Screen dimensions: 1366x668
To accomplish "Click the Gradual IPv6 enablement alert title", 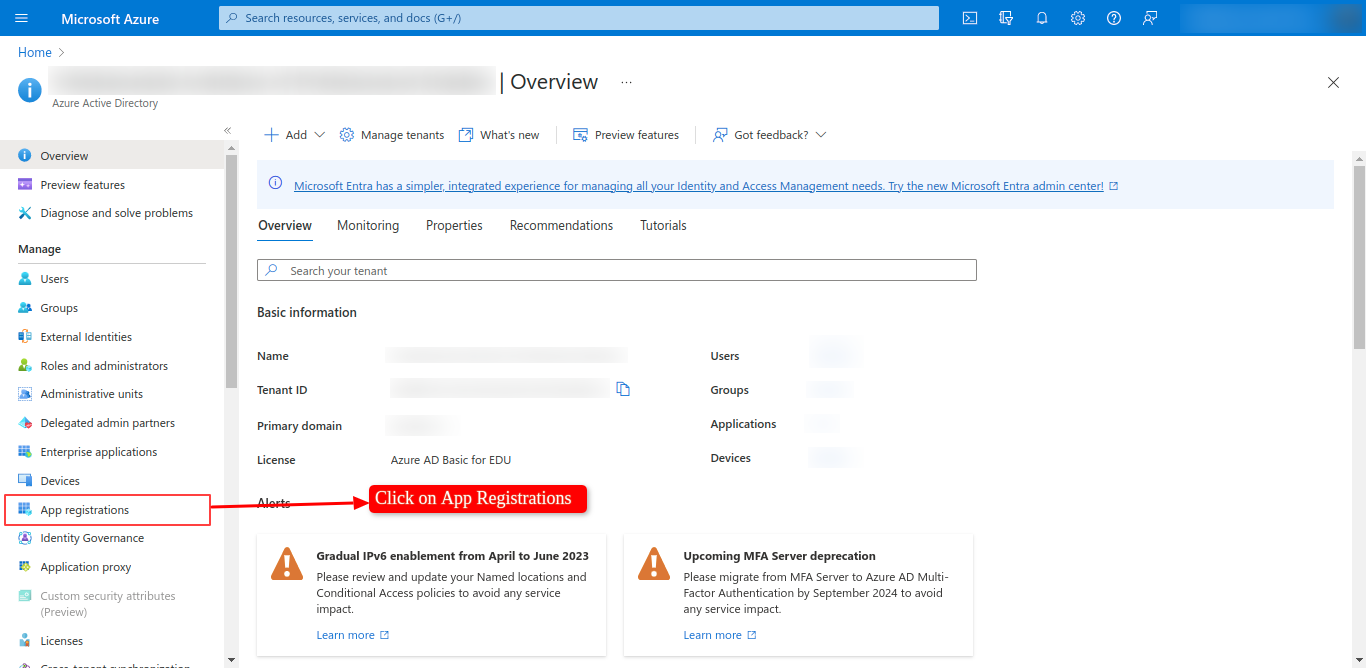I will 453,556.
